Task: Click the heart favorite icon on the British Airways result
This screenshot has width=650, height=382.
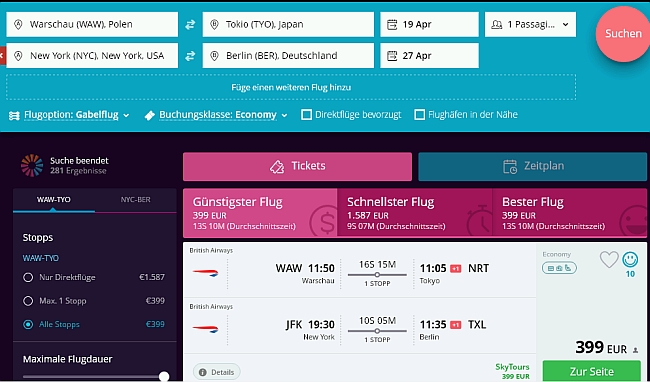Action: [x=609, y=260]
